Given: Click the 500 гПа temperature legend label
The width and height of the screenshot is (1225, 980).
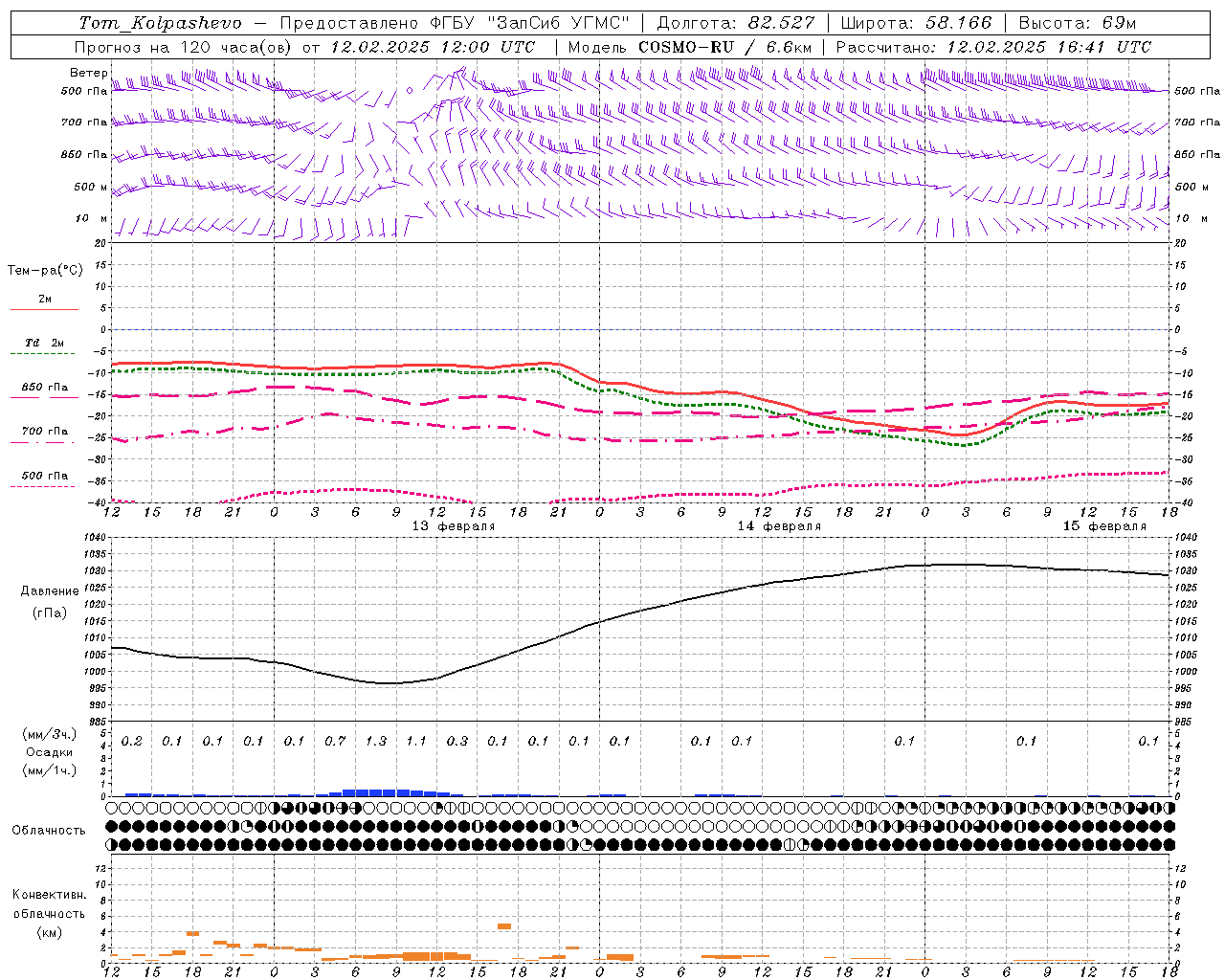Looking at the screenshot, I should pyautogui.click(x=45, y=476).
